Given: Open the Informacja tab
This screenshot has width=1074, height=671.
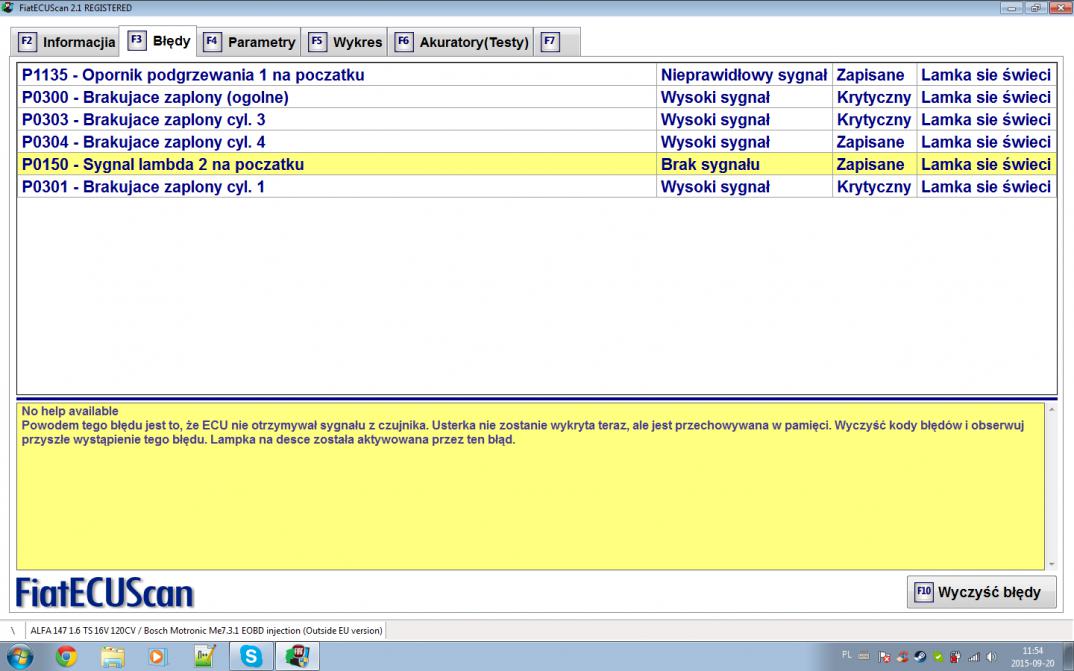Looking at the screenshot, I should click(66, 42).
